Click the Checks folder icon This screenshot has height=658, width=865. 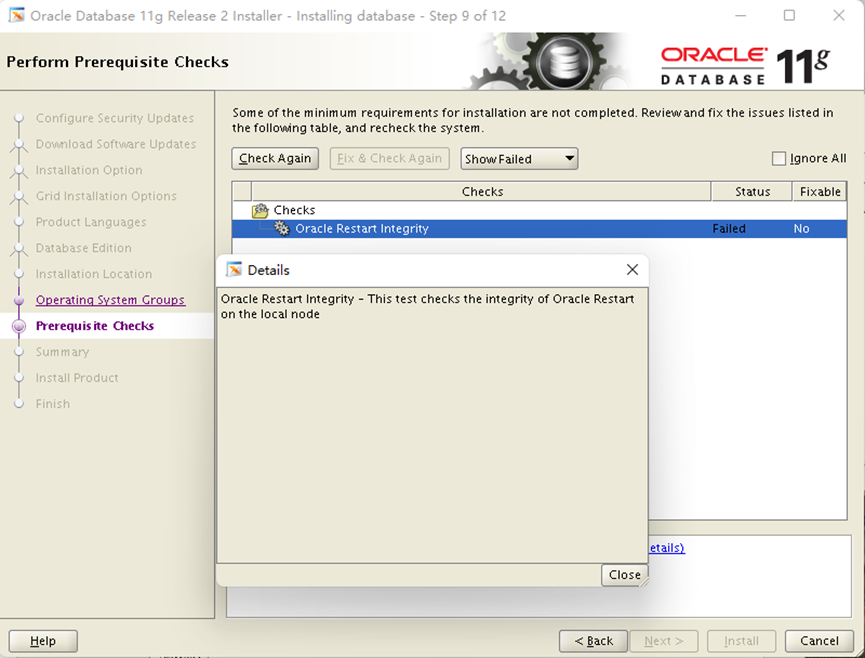(x=260, y=211)
